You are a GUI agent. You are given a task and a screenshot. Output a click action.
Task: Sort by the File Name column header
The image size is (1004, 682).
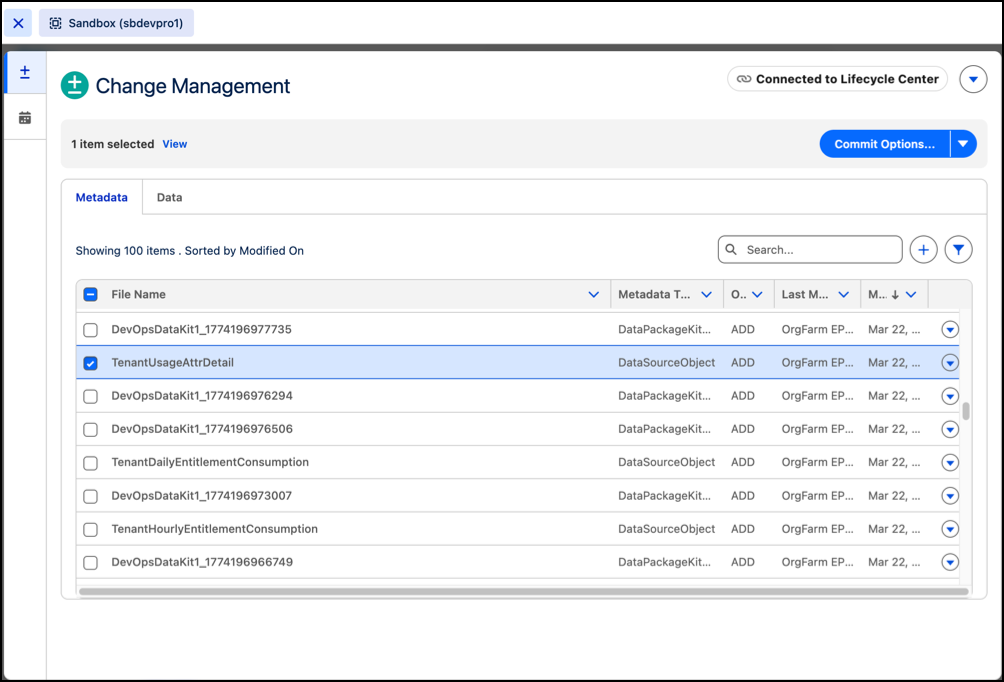[138, 295]
